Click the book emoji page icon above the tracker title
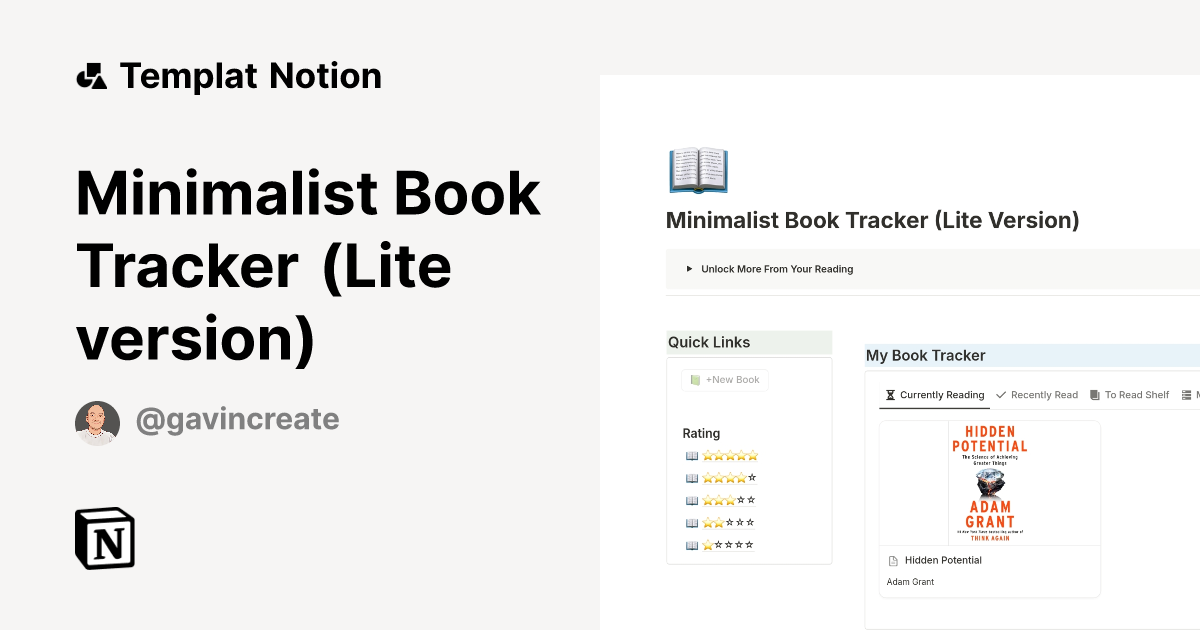The image size is (1200, 630). point(697,170)
